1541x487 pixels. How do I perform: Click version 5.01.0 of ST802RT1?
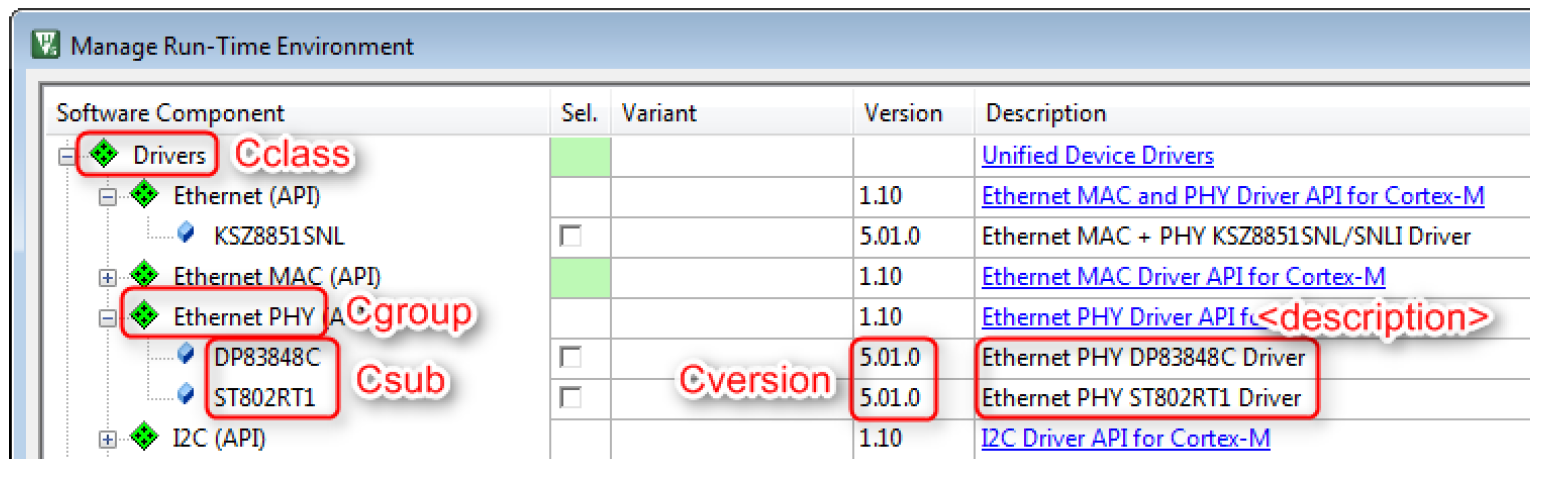pos(889,397)
